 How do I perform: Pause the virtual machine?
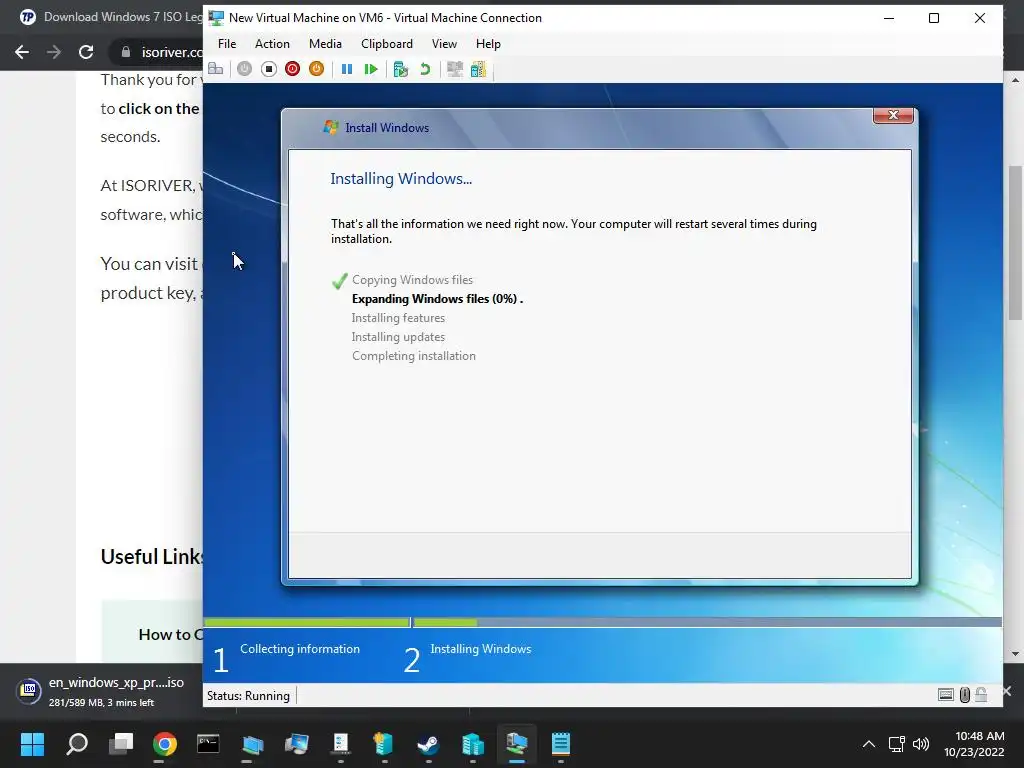point(347,69)
